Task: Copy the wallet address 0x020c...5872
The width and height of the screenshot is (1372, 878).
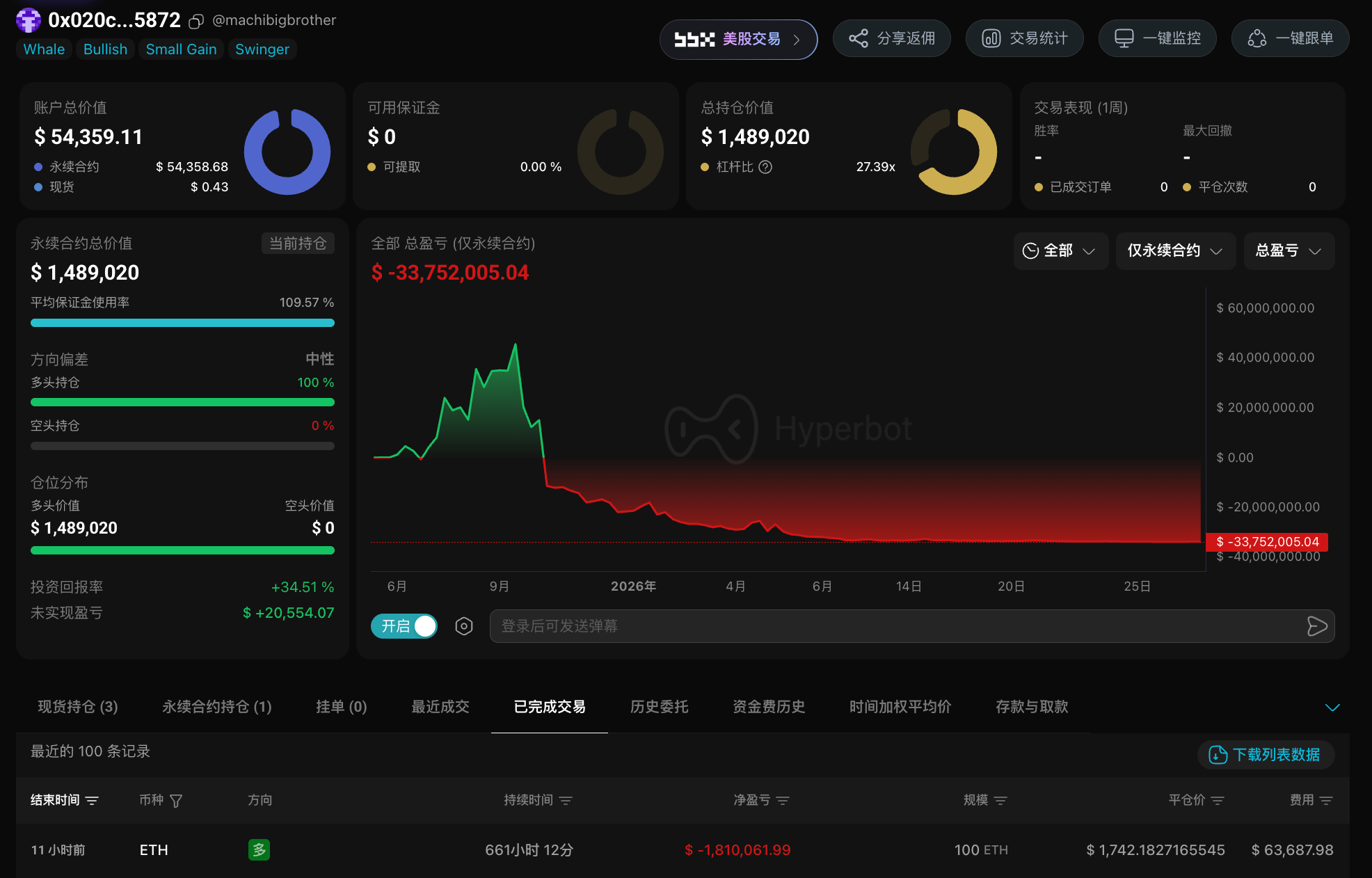Action: pyautogui.click(x=196, y=22)
